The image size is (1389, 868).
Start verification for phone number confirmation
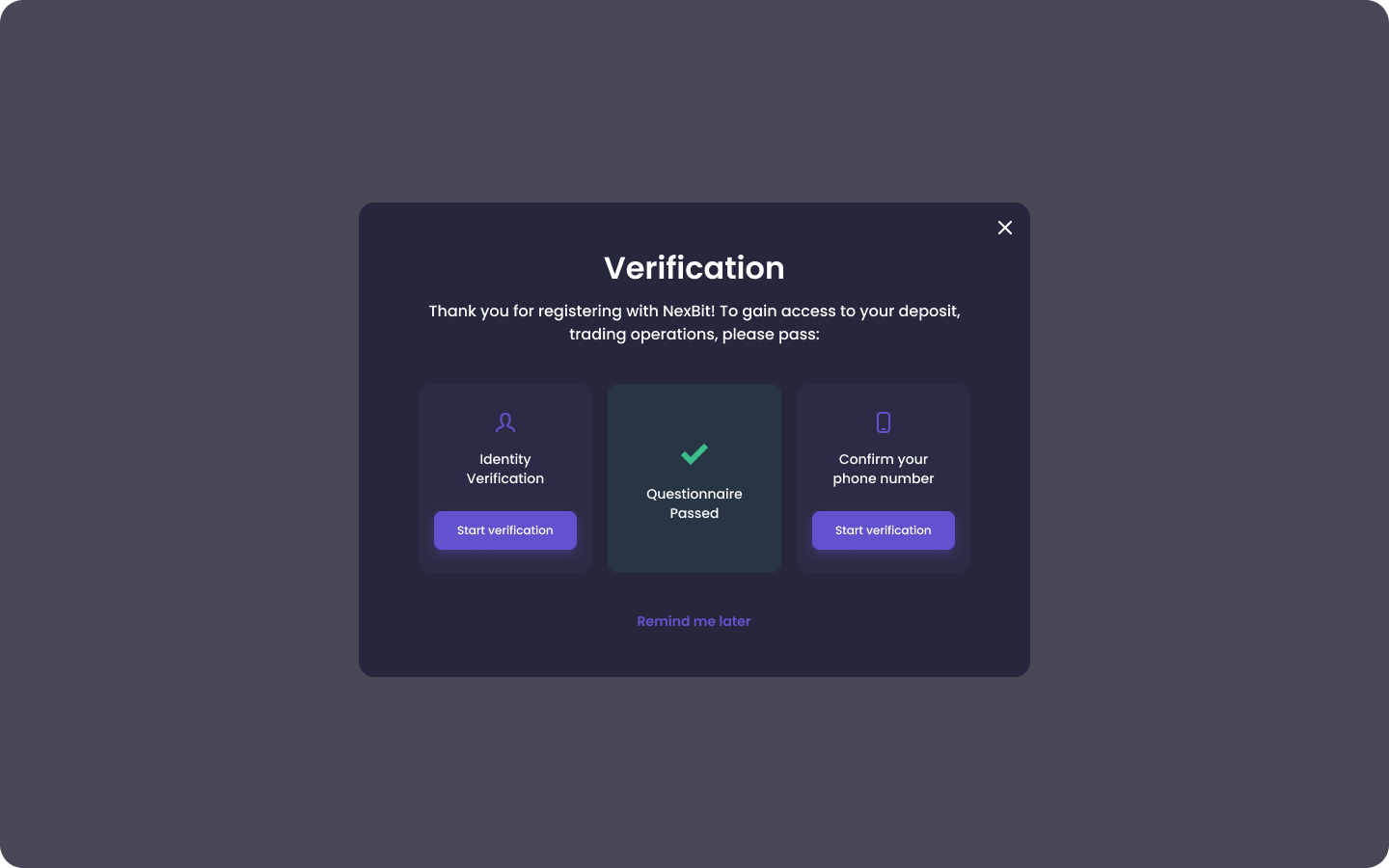coord(883,529)
